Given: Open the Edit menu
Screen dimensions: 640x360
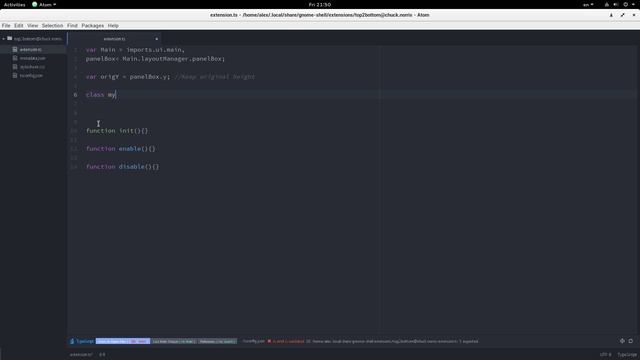Looking at the screenshot, I should pos(19,25).
